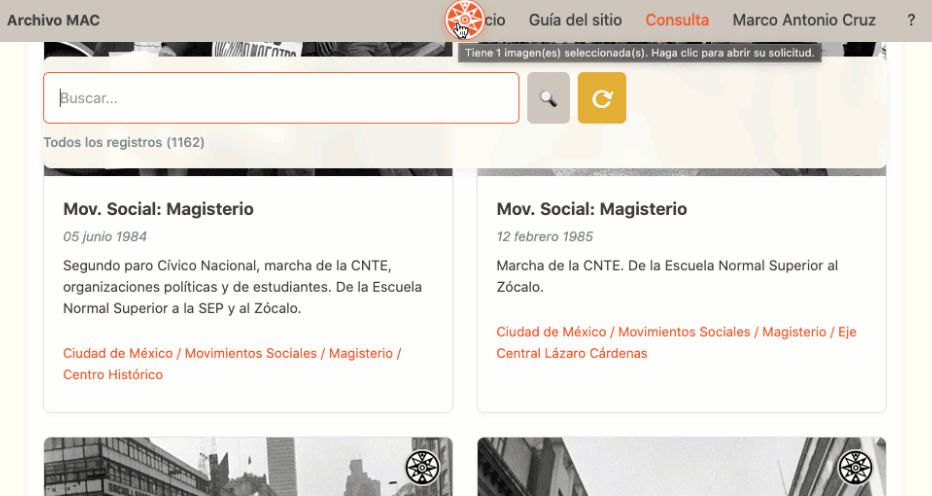
Task: Open the 12 febrero 1985 Magisterio record title
Action: pyautogui.click(x=591, y=209)
